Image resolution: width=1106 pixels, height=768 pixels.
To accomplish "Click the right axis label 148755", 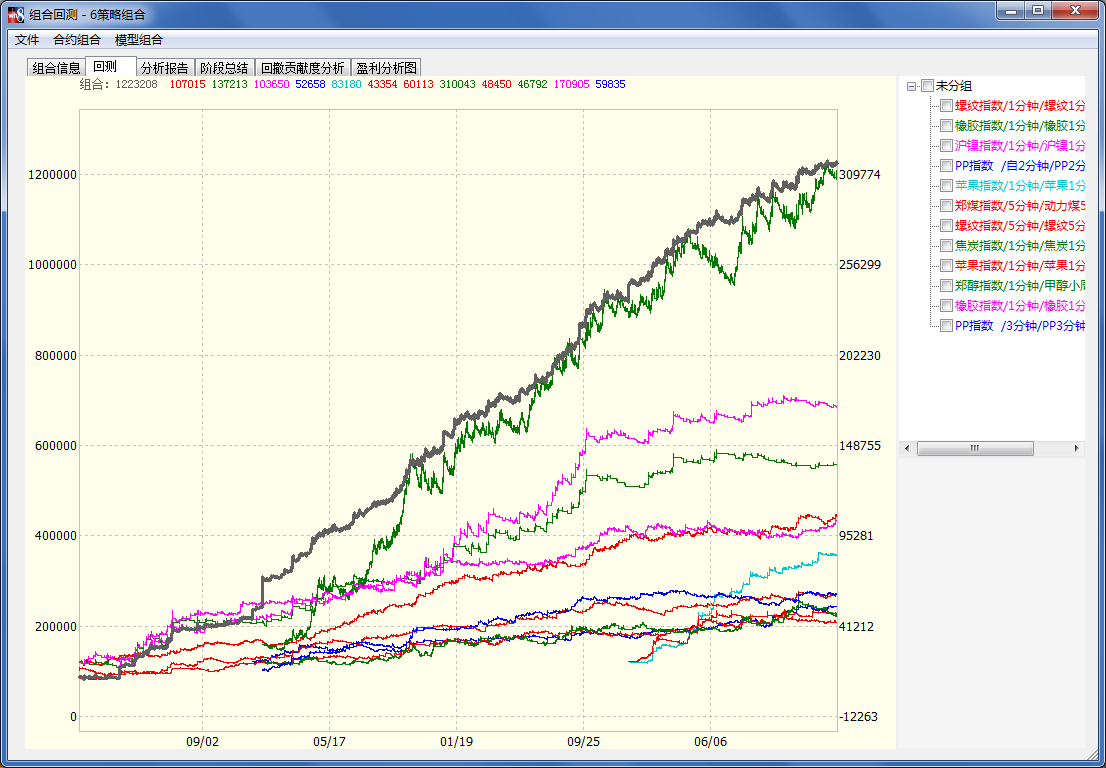I will coord(861,446).
